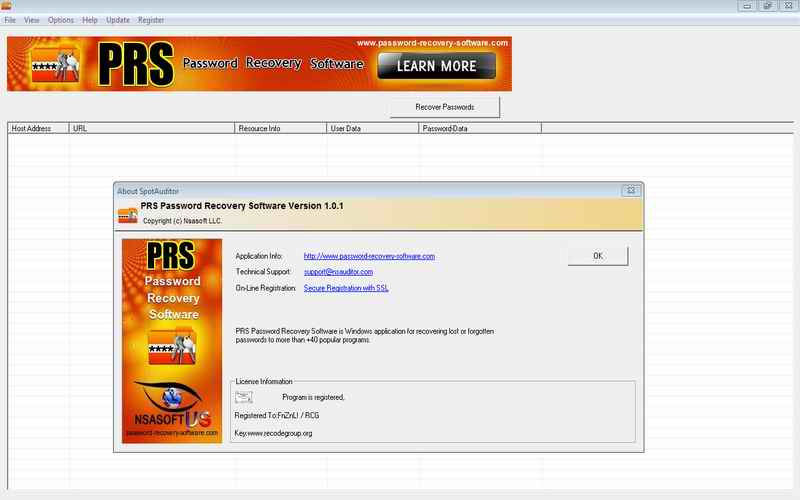This screenshot has height=500, width=800.
Task: Restore down the main window
Action: click(x=766, y=6)
